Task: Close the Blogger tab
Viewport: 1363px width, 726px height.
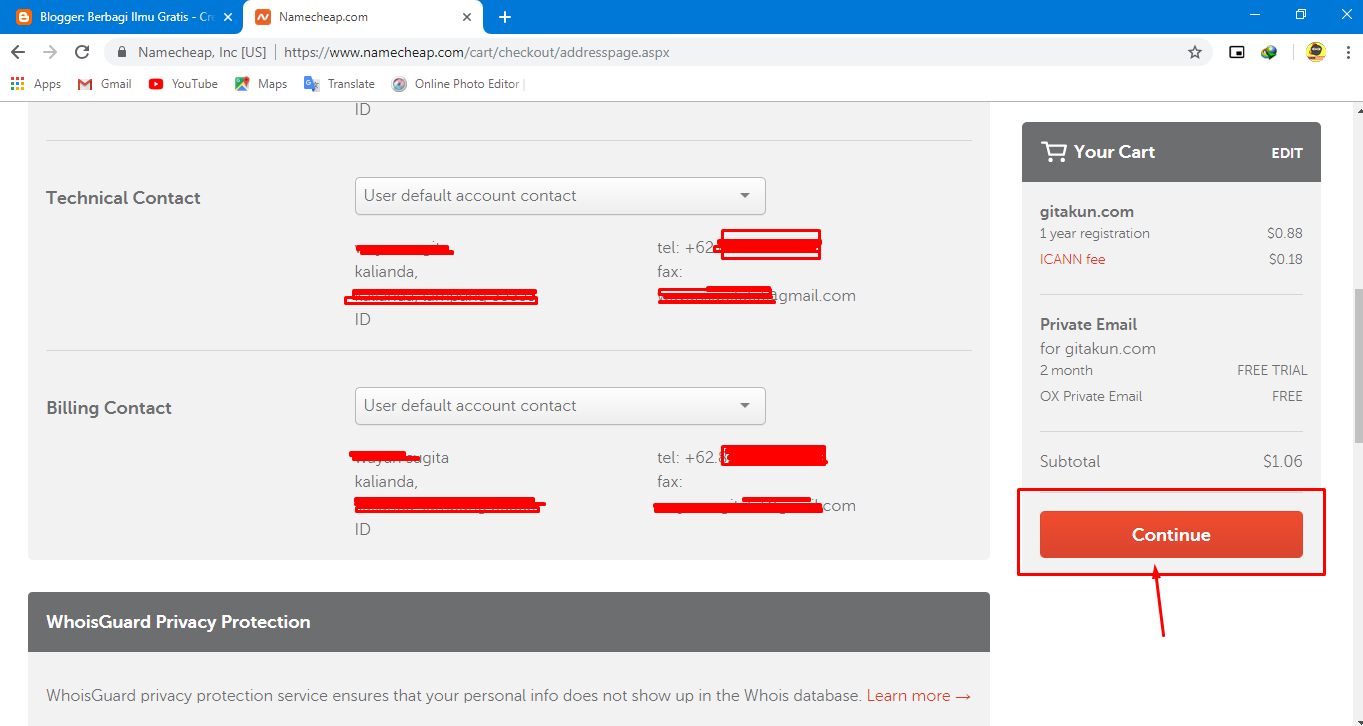Action: [228, 17]
